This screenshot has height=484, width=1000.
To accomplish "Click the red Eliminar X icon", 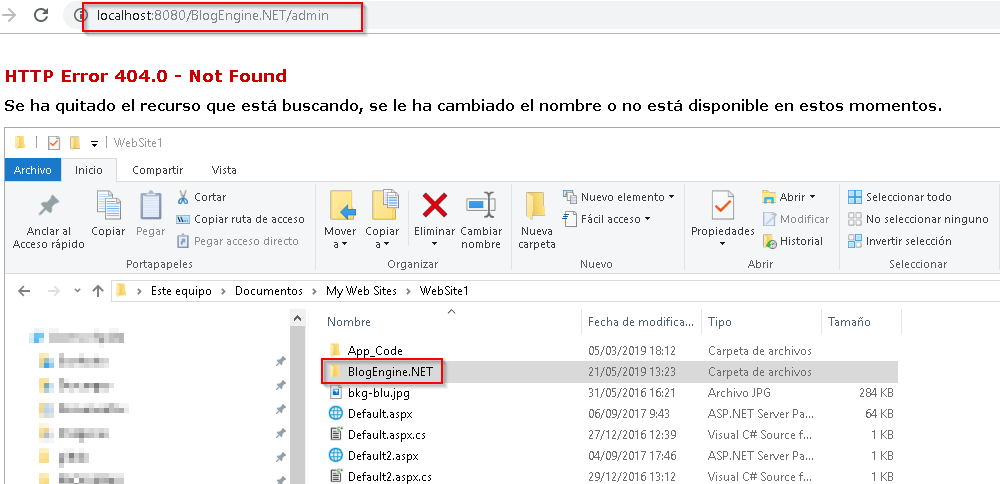I will pos(434,205).
